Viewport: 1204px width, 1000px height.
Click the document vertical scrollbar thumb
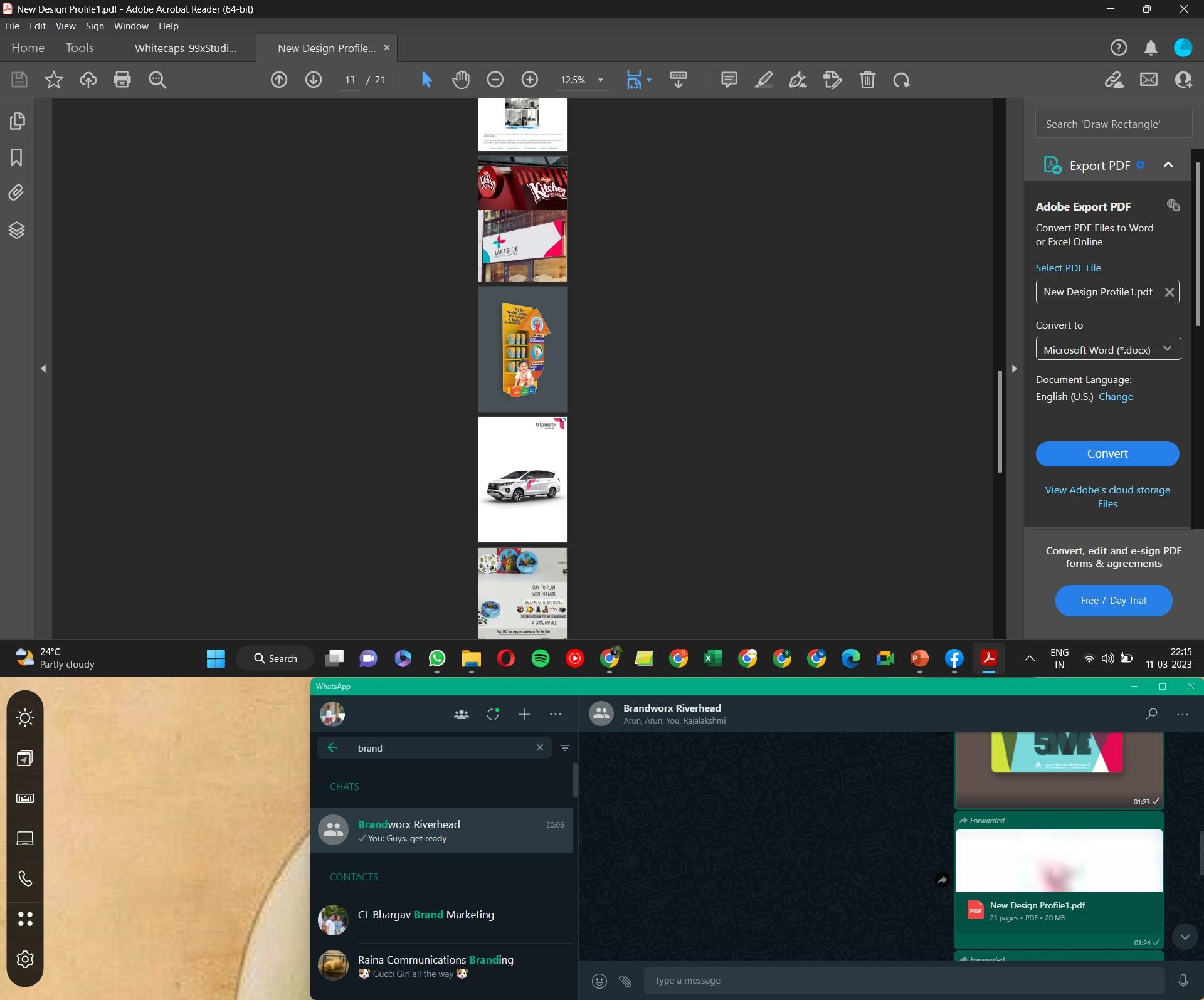[x=1000, y=420]
